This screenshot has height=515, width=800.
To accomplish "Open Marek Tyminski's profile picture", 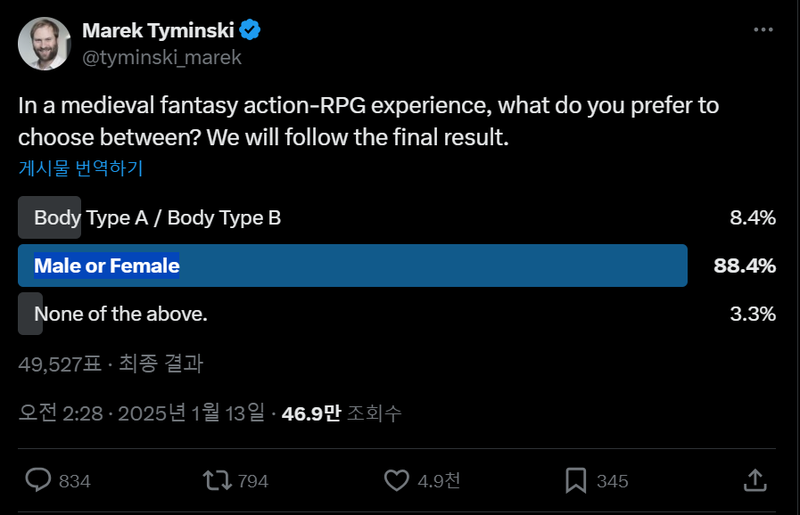I will tap(44, 44).
